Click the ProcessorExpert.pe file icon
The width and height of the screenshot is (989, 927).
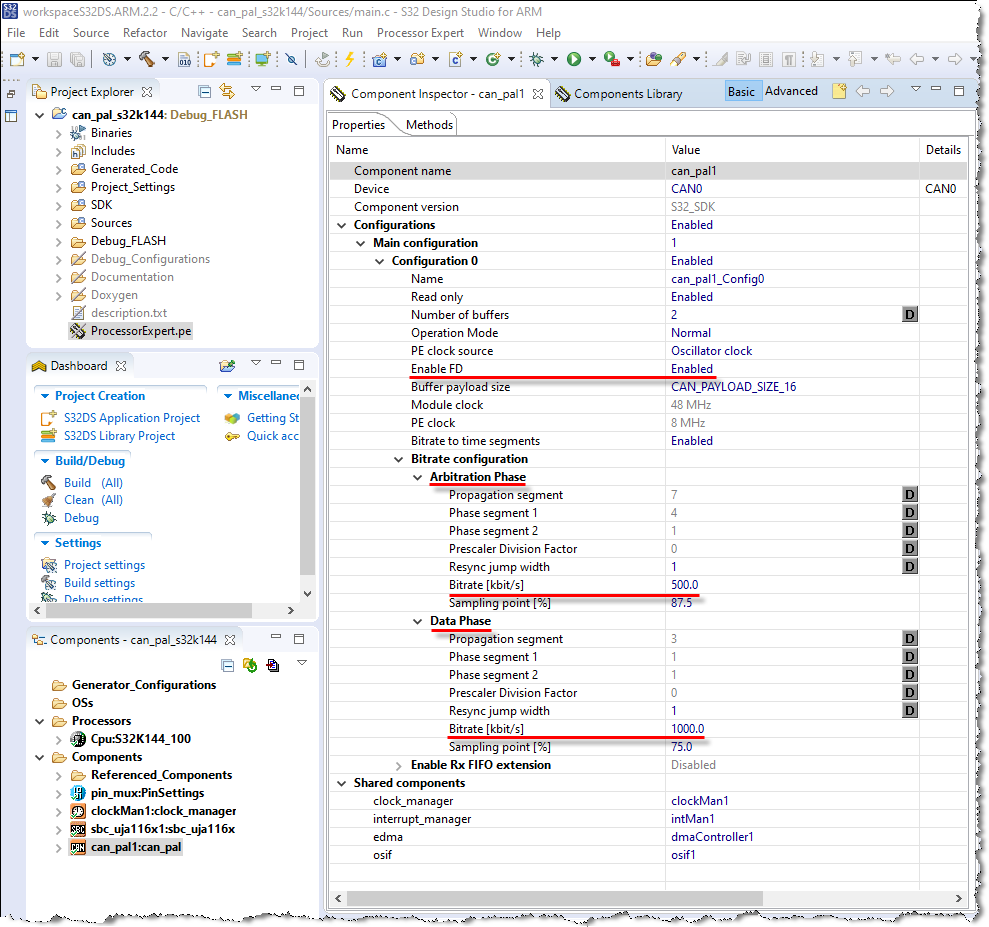click(78, 331)
